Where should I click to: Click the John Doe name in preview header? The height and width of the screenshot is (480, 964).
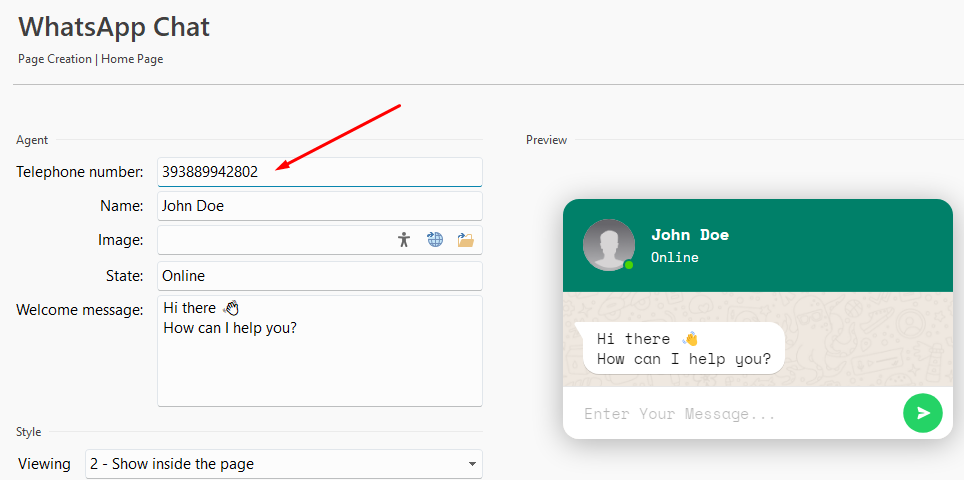click(x=690, y=235)
